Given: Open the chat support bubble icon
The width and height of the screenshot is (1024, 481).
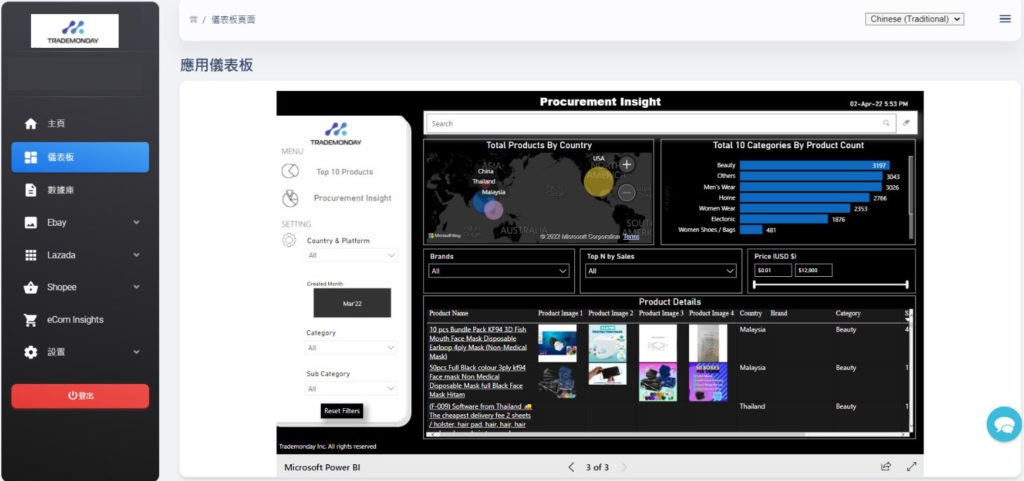Looking at the screenshot, I should (1003, 424).
